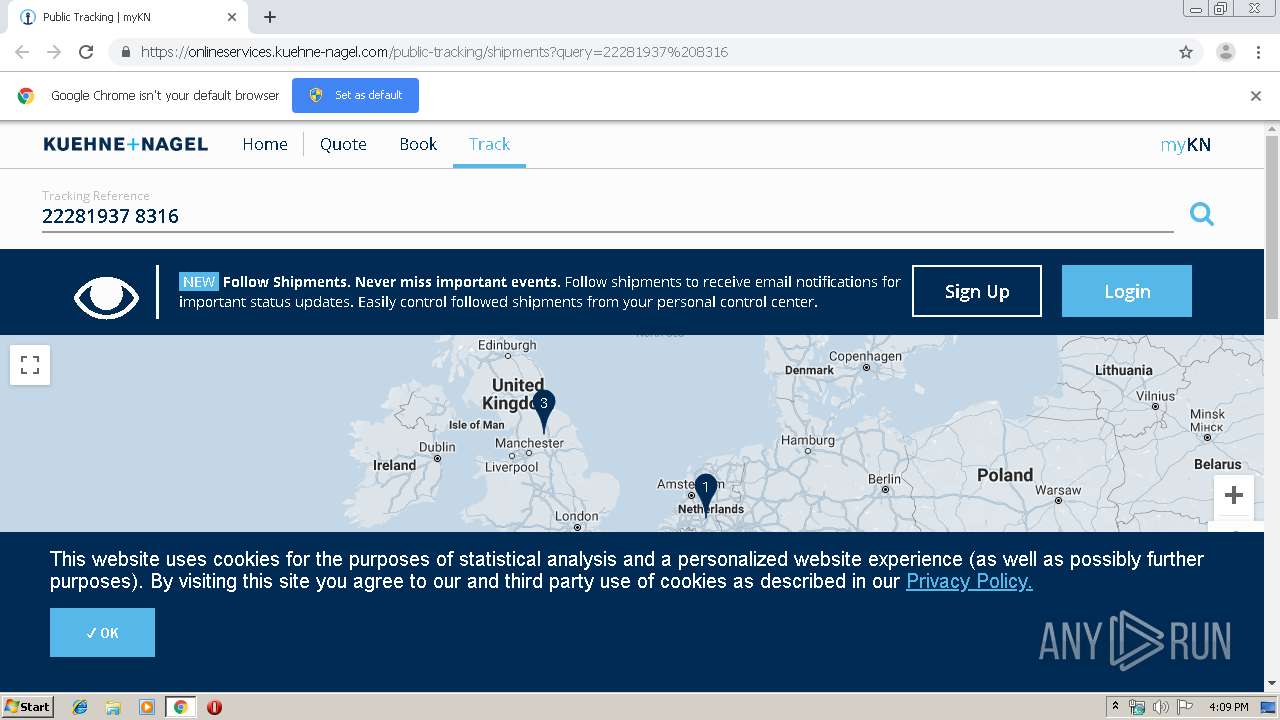
Task: Open the Chrome profile avatar
Action: 1225,52
